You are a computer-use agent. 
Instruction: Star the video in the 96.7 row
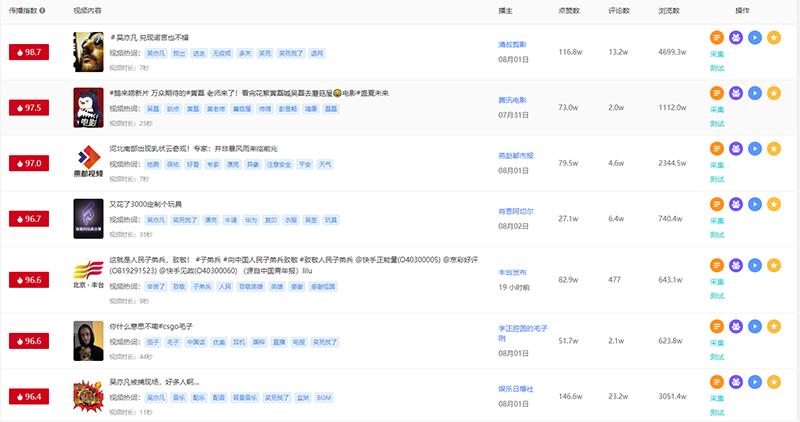tap(774, 204)
